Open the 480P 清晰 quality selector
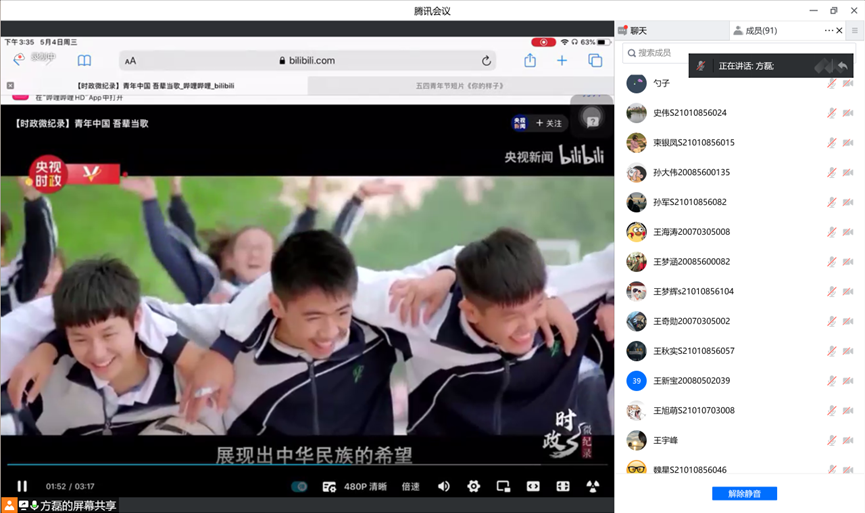Image resolution: width=865 pixels, height=513 pixels. click(x=365, y=486)
